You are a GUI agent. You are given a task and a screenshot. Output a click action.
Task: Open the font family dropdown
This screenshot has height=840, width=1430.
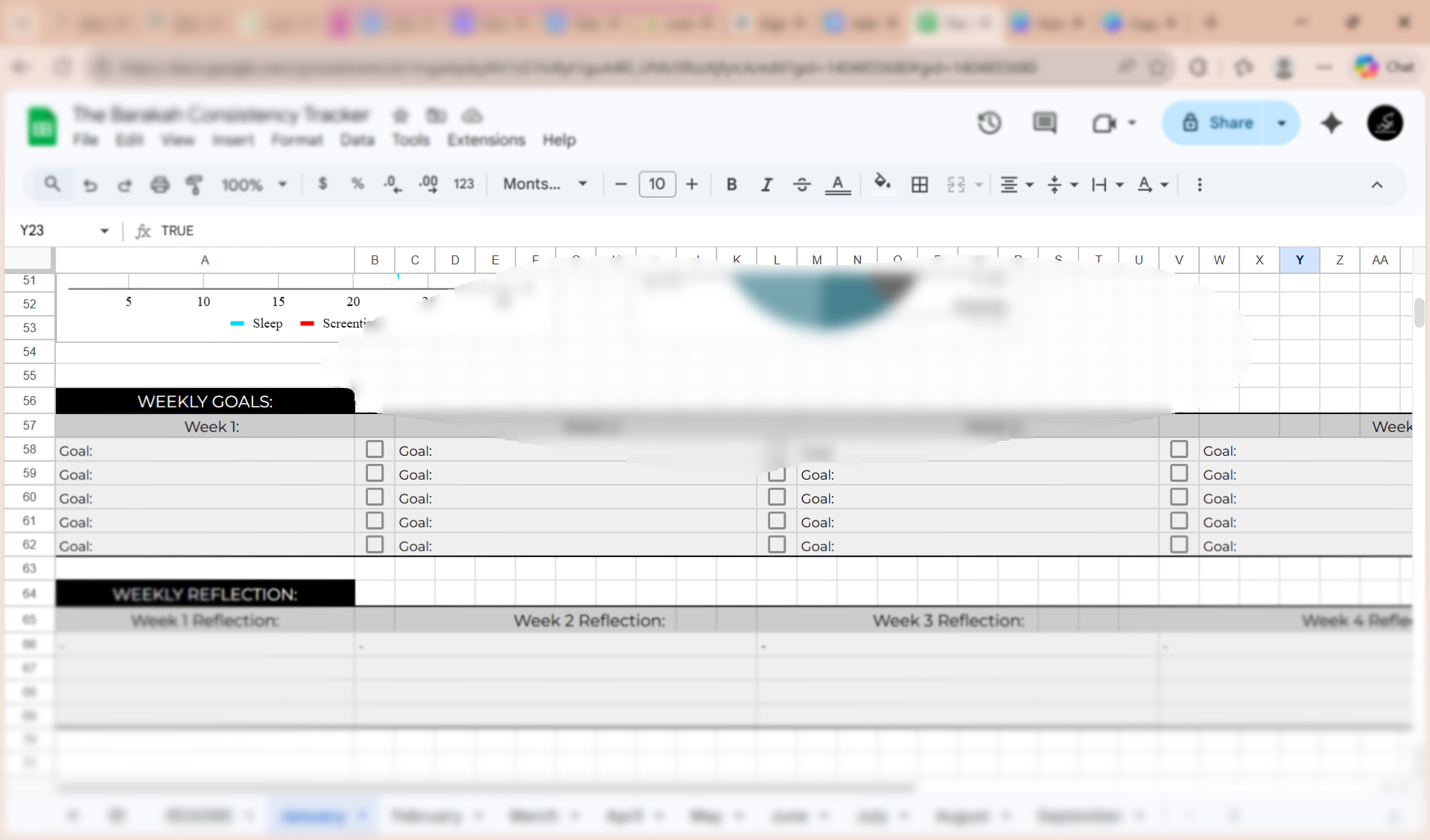544,184
